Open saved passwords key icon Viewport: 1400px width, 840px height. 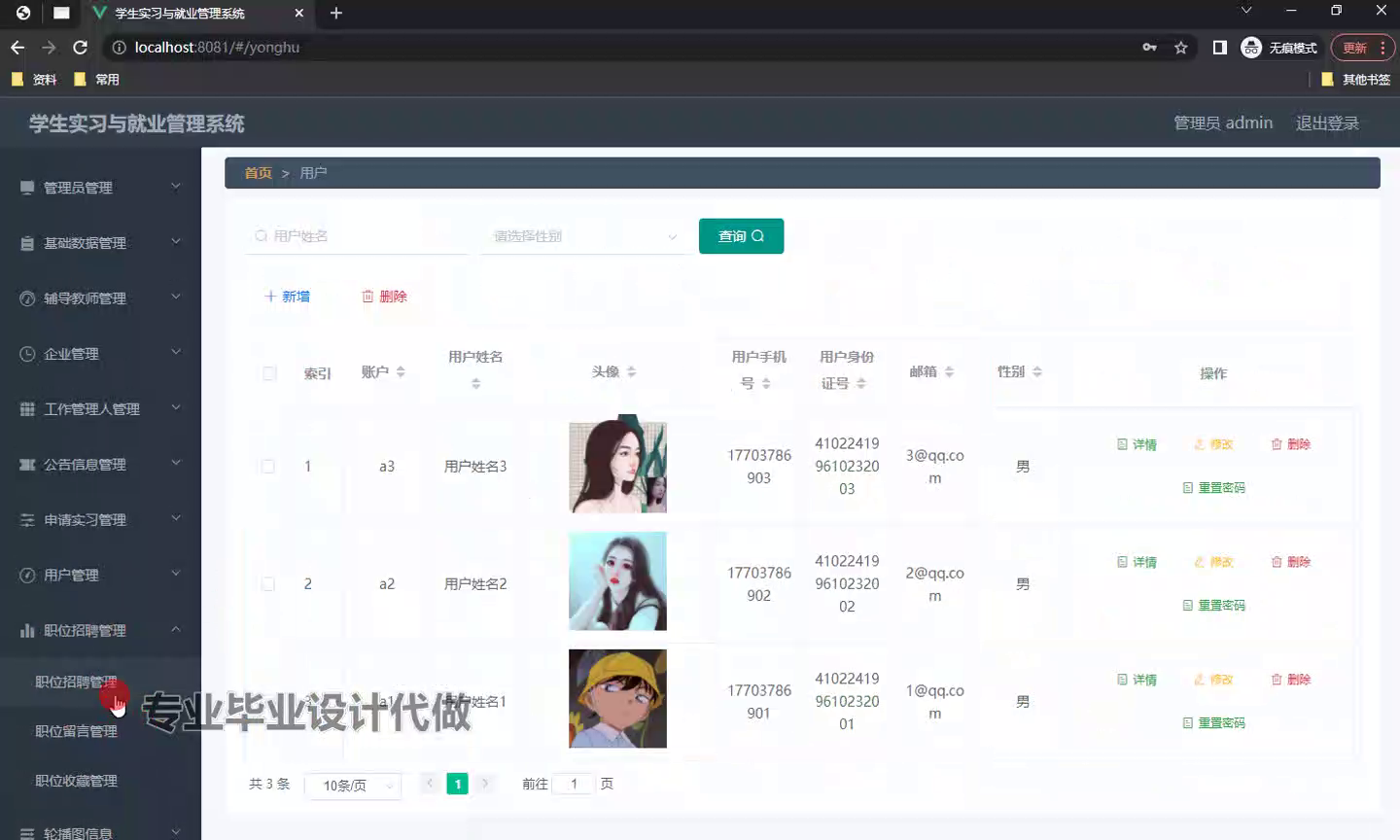[1149, 48]
